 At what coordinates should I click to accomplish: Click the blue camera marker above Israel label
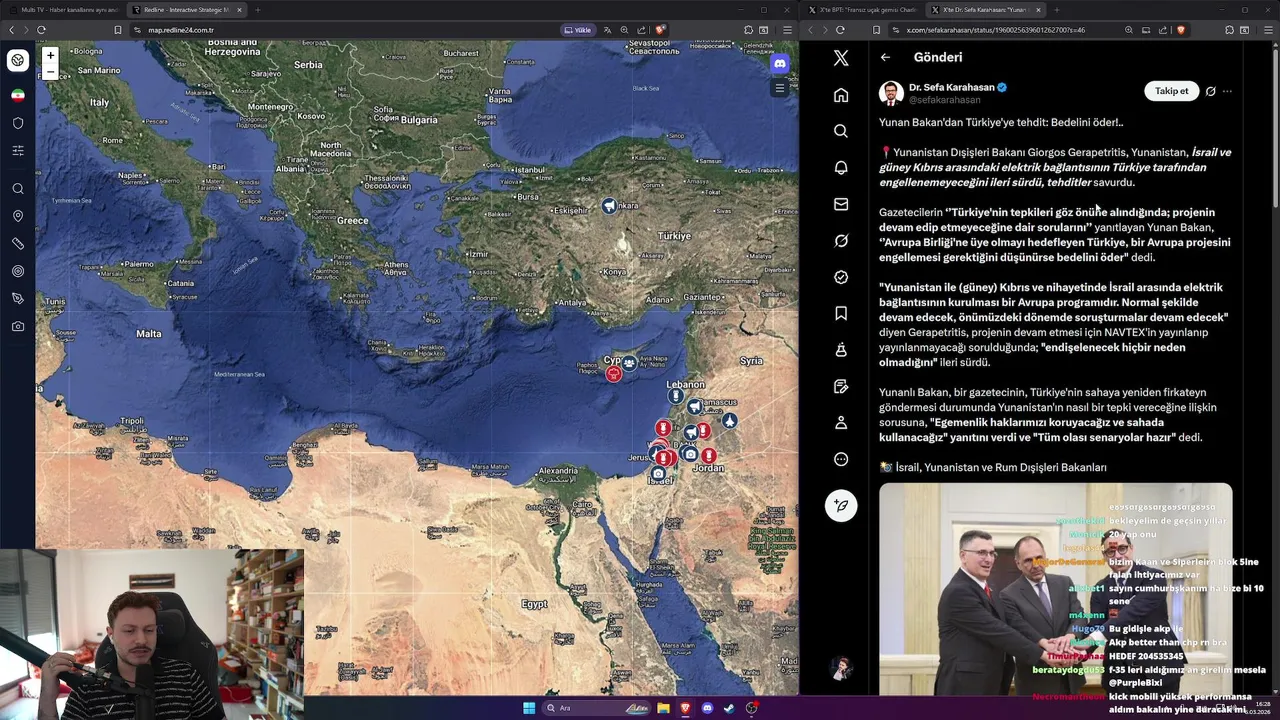658,473
